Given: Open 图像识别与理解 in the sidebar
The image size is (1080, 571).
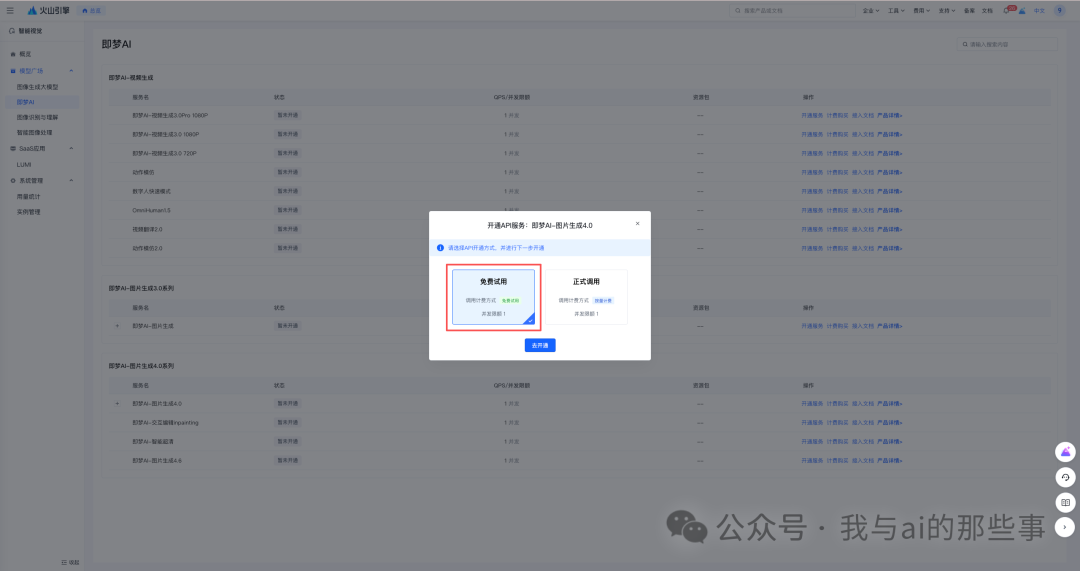Looking at the screenshot, I should pos(37,117).
